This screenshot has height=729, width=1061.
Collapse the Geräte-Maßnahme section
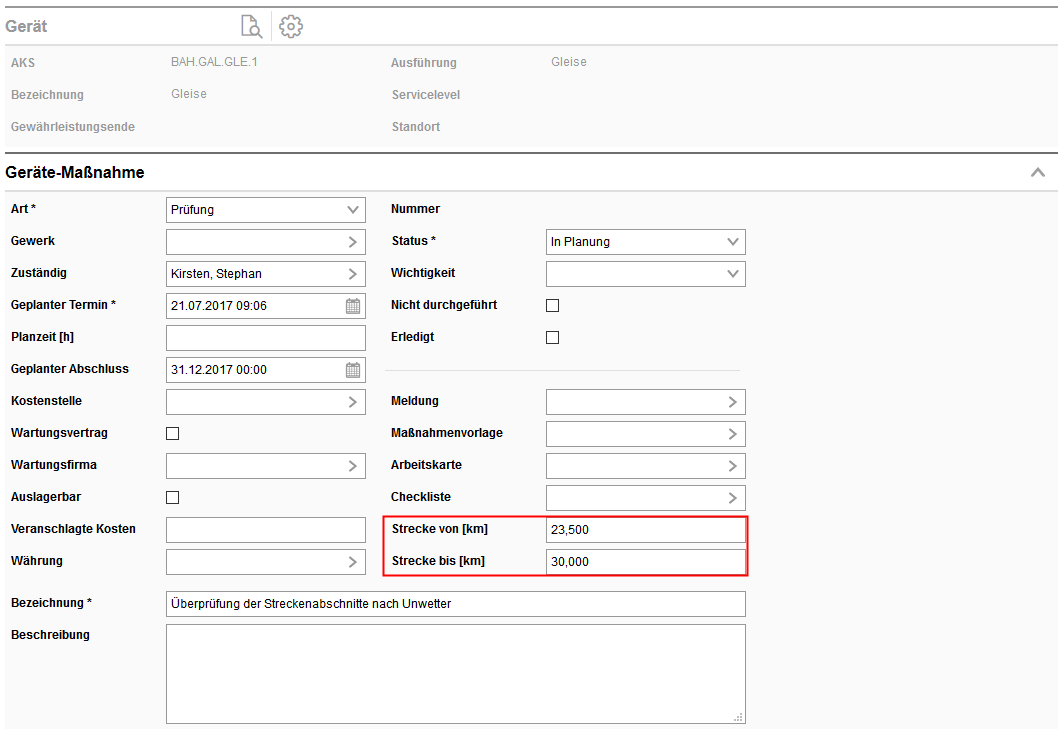1038,173
